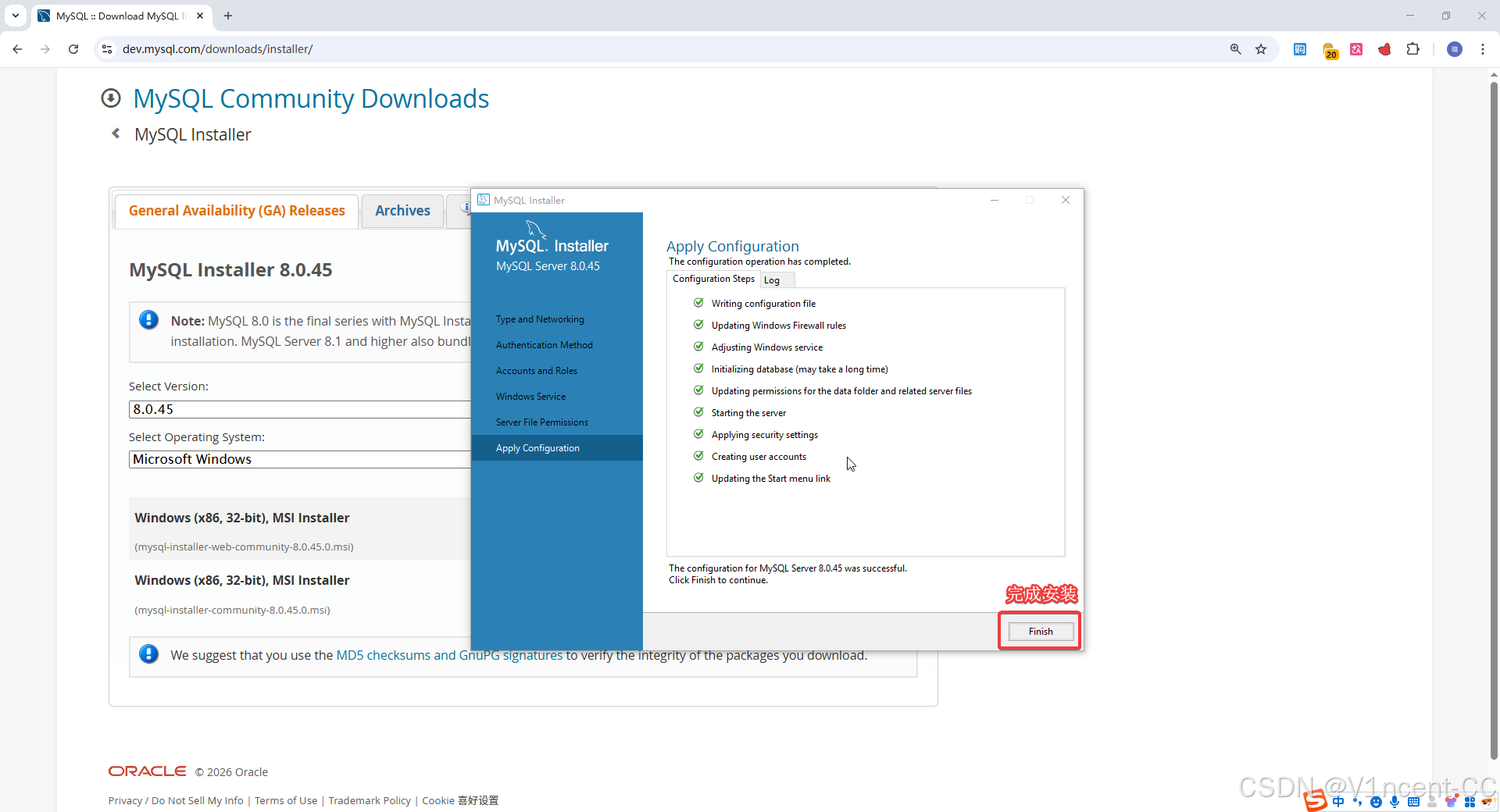Click the Sogou account person icon
1500x812 pixels.
[1432, 802]
